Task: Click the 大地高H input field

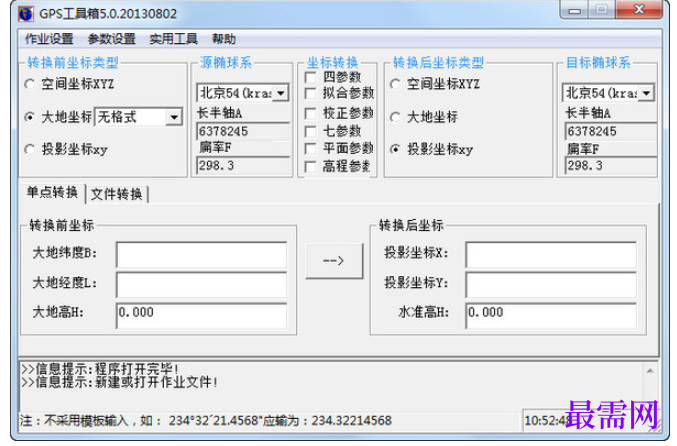Action: [x=202, y=316]
